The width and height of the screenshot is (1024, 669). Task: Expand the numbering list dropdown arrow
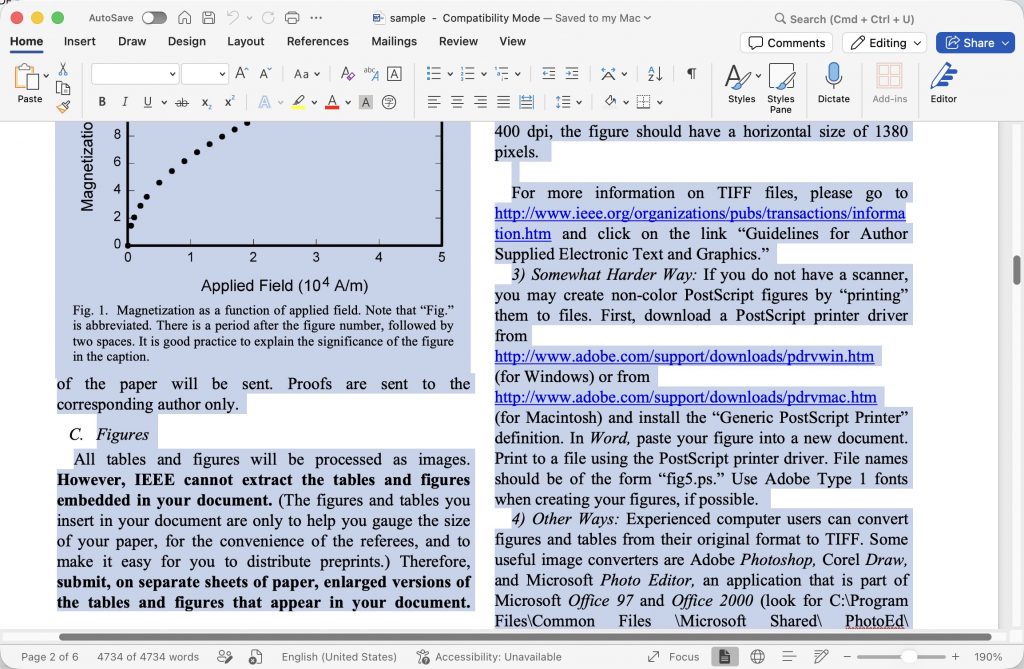[484, 74]
